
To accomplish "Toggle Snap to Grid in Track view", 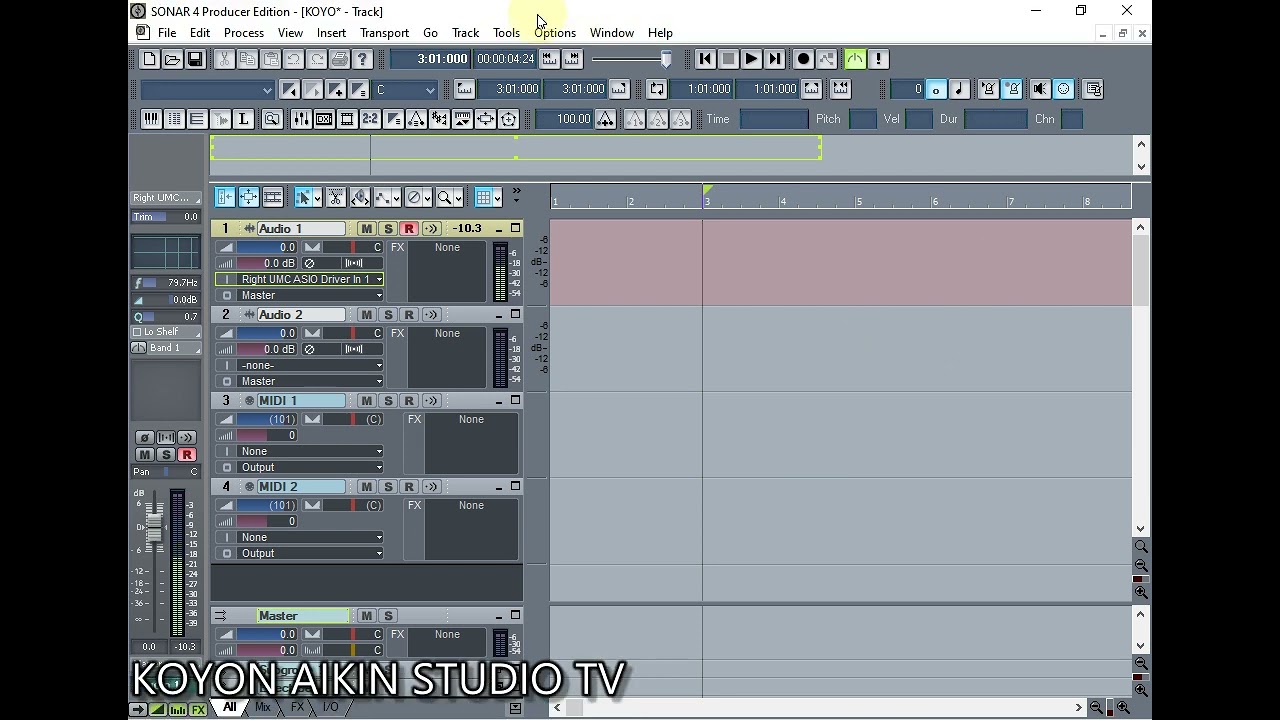I will (483, 197).
